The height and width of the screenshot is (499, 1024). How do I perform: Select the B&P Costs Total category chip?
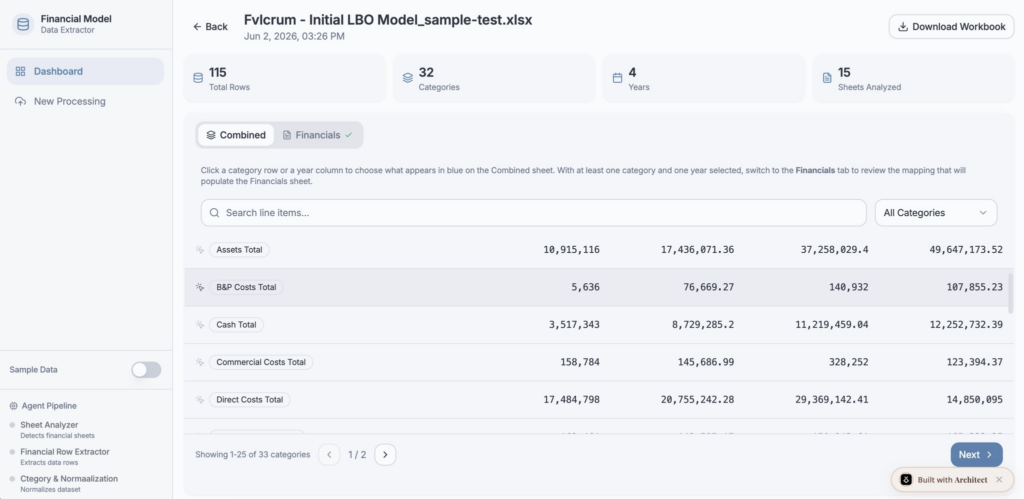pyautogui.click(x=246, y=287)
